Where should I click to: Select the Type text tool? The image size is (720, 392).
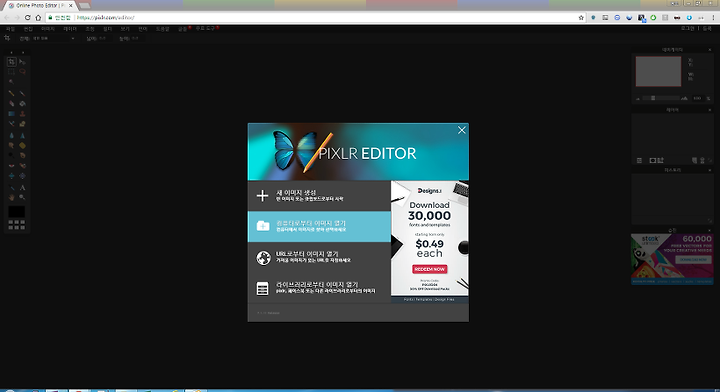coord(22,187)
